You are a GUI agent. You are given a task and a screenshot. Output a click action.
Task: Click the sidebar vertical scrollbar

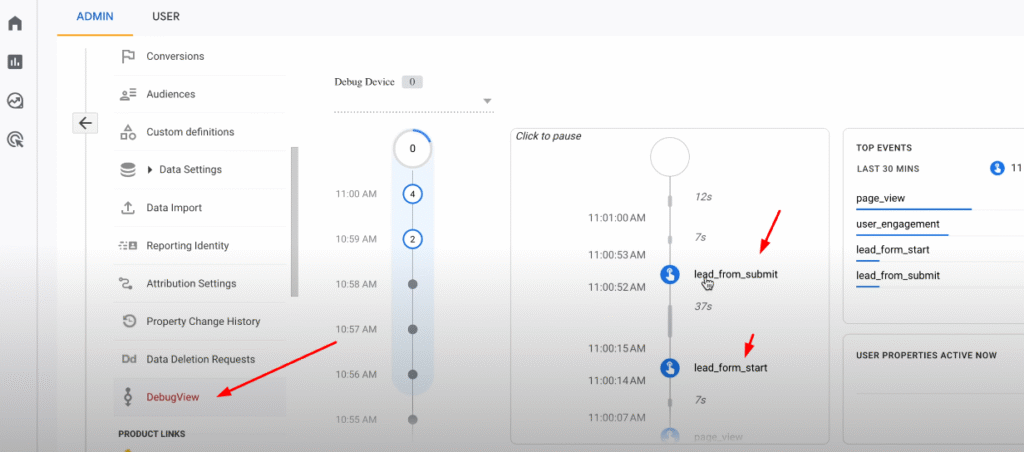pos(295,222)
